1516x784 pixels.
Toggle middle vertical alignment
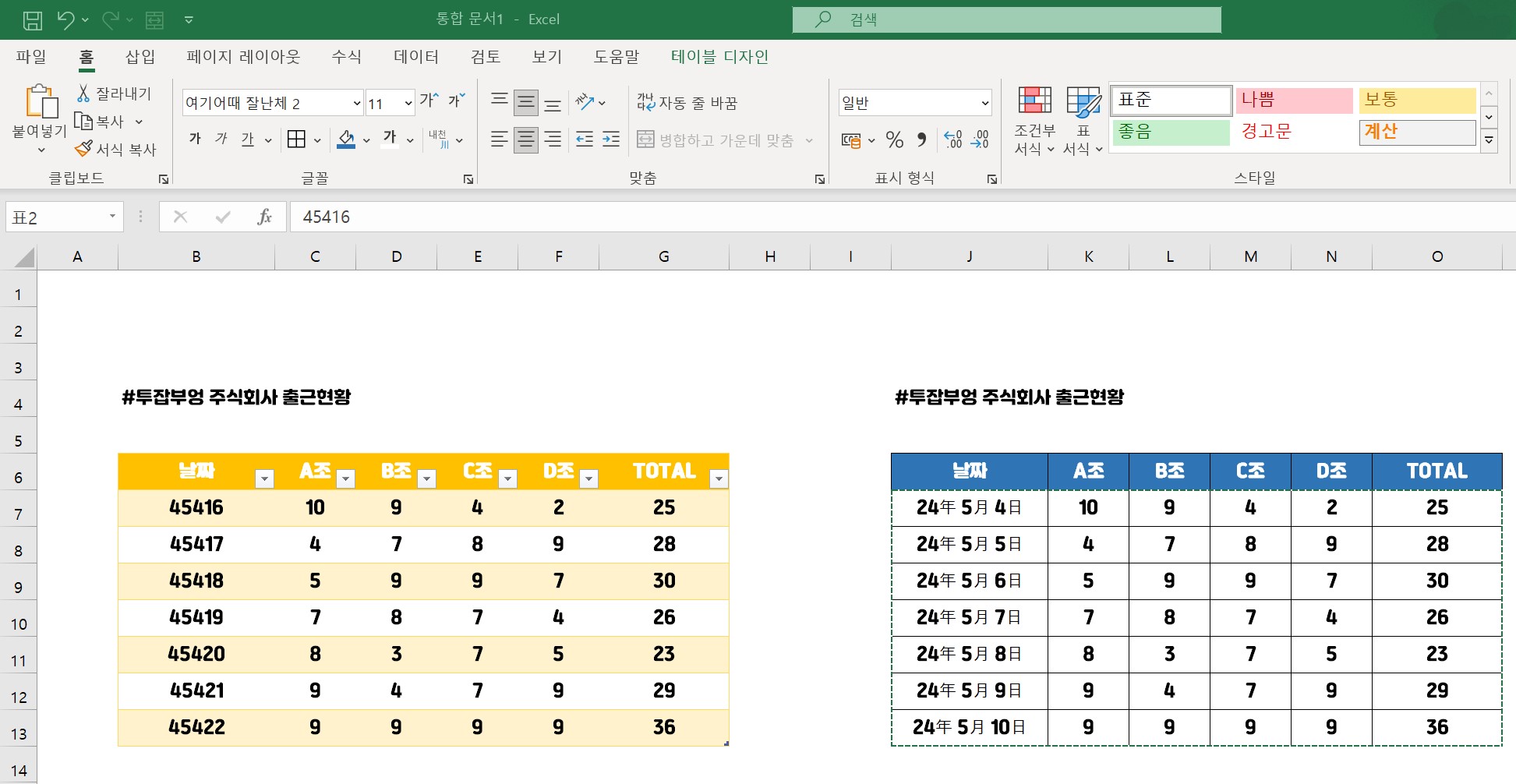(x=526, y=102)
